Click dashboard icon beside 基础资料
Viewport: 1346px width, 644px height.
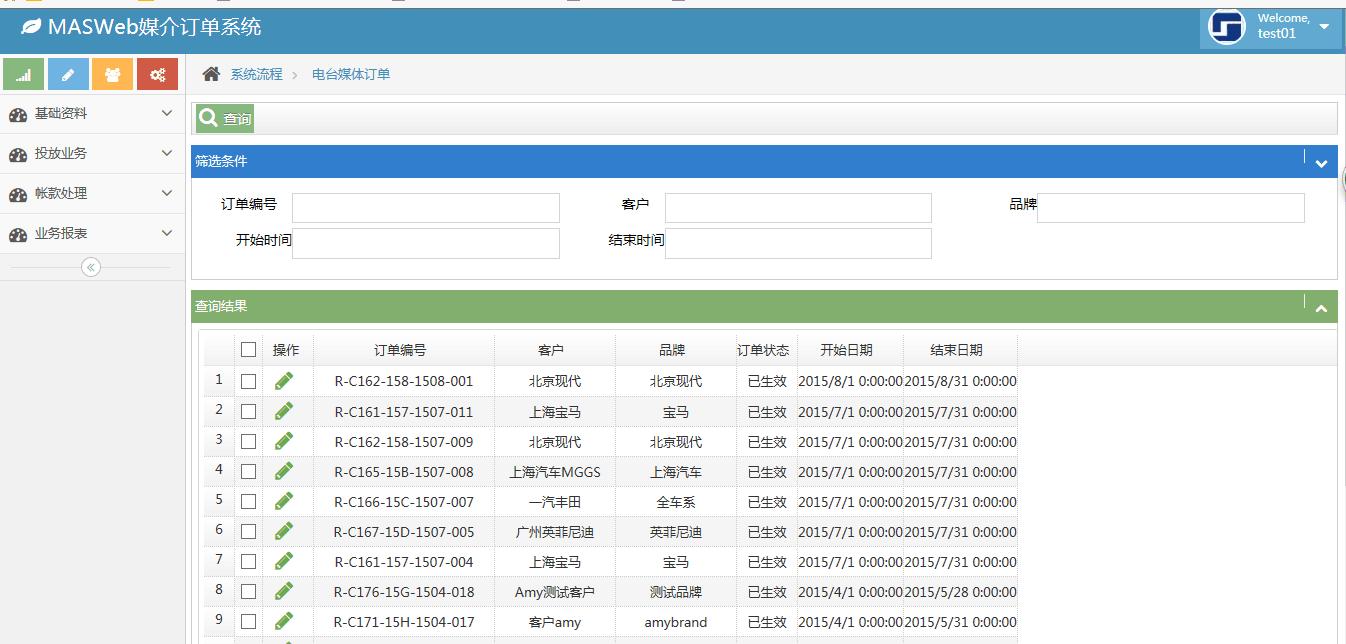click(x=18, y=114)
